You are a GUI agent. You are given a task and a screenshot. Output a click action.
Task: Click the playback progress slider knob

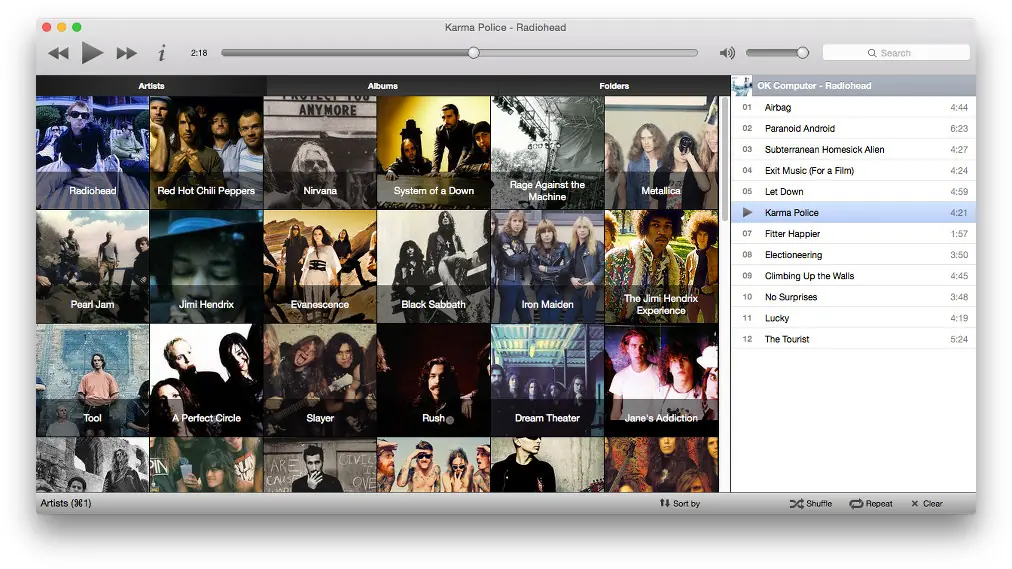click(x=474, y=53)
